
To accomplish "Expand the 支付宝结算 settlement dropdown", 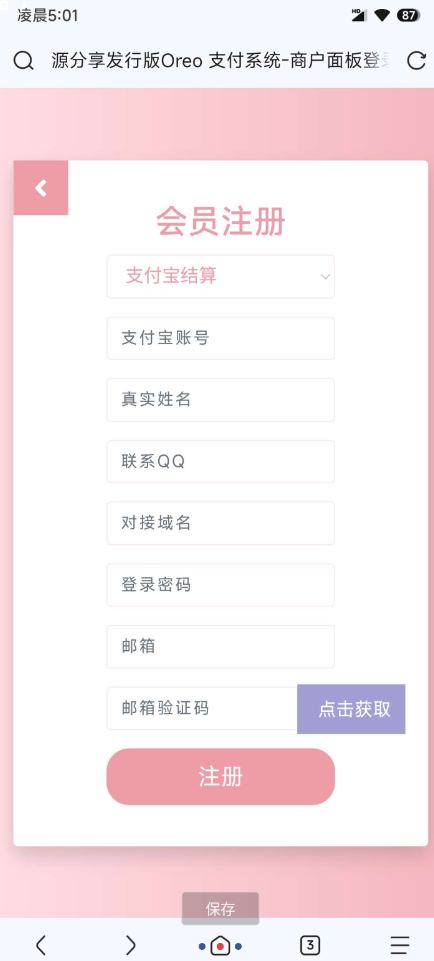I will pos(221,276).
